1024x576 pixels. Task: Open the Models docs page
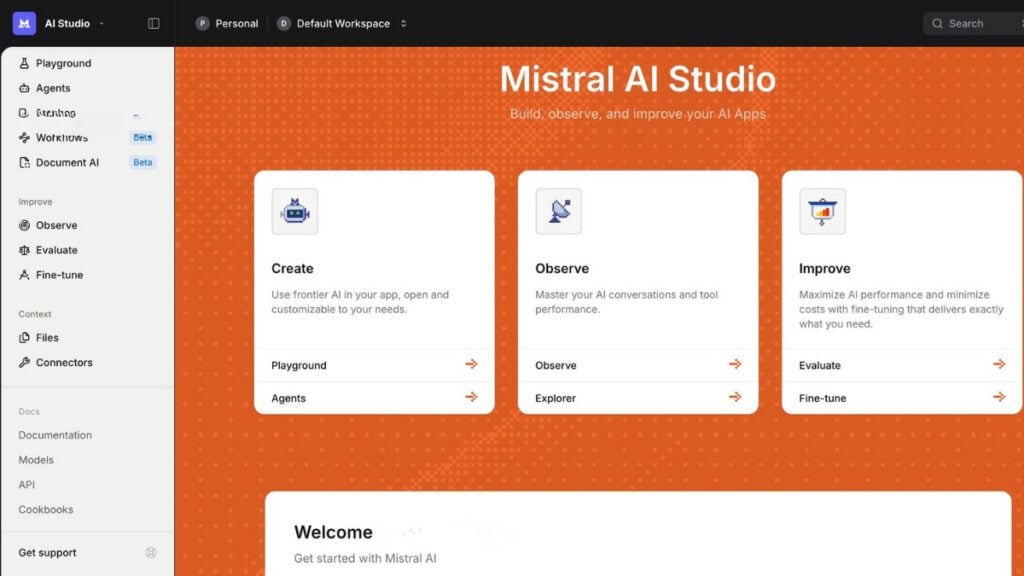pos(36,460)
